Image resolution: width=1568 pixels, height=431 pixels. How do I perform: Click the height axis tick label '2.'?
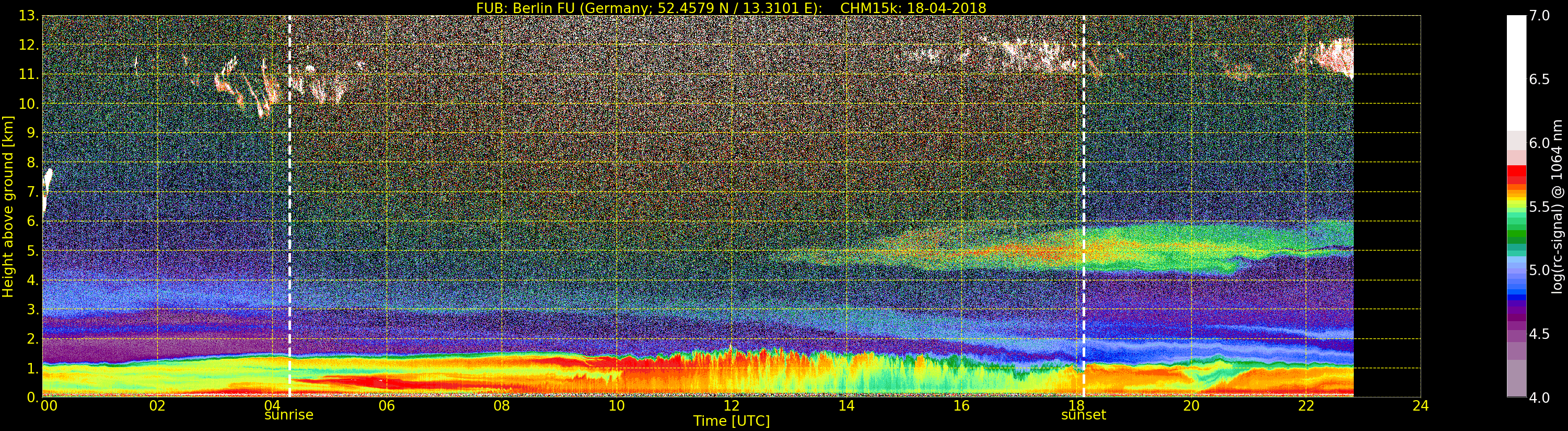(32, 338)
